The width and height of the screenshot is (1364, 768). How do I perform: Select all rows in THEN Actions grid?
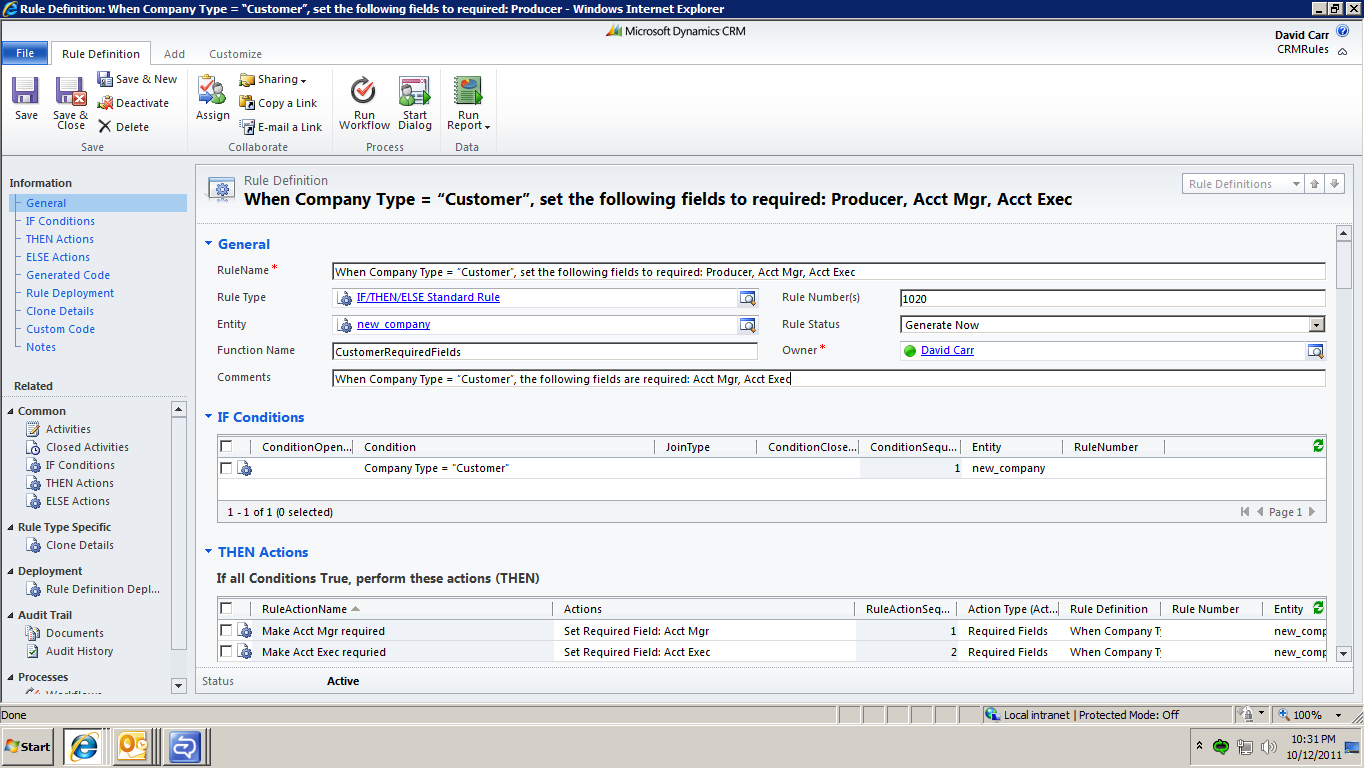click(226, 608)
